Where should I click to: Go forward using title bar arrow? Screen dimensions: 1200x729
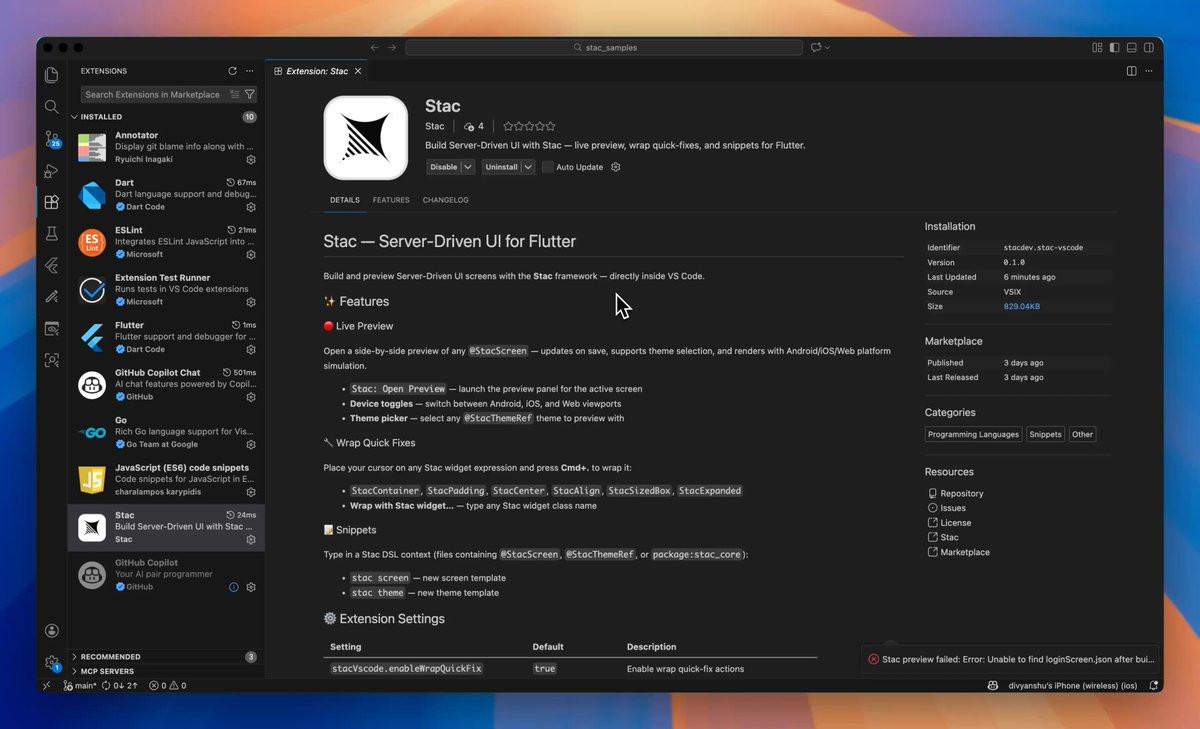point(392,47)
